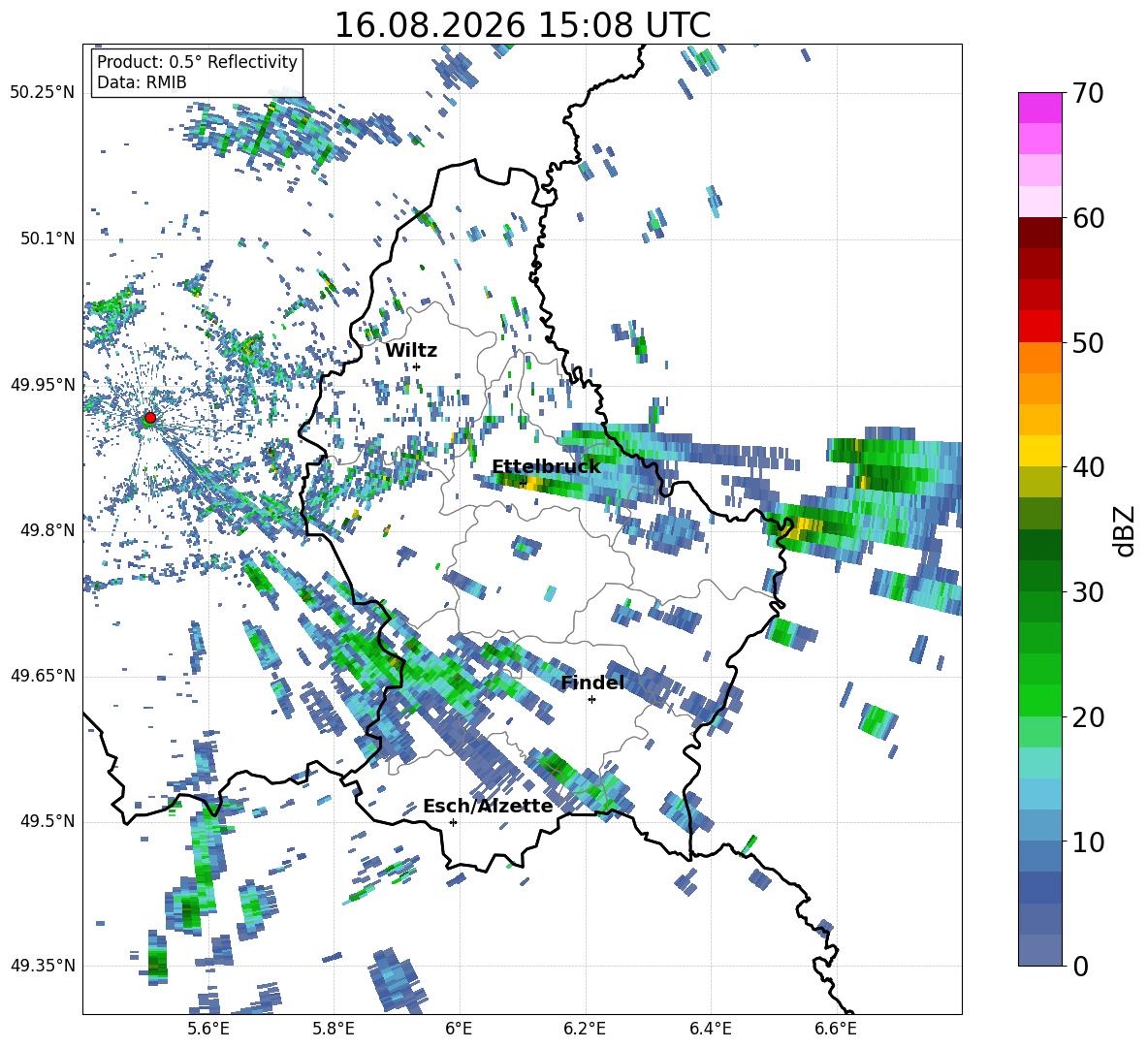Click the yellow echo cell near 6.55°E
Viewport: 1148px width, 1048px height.
[x=806, y=524]
